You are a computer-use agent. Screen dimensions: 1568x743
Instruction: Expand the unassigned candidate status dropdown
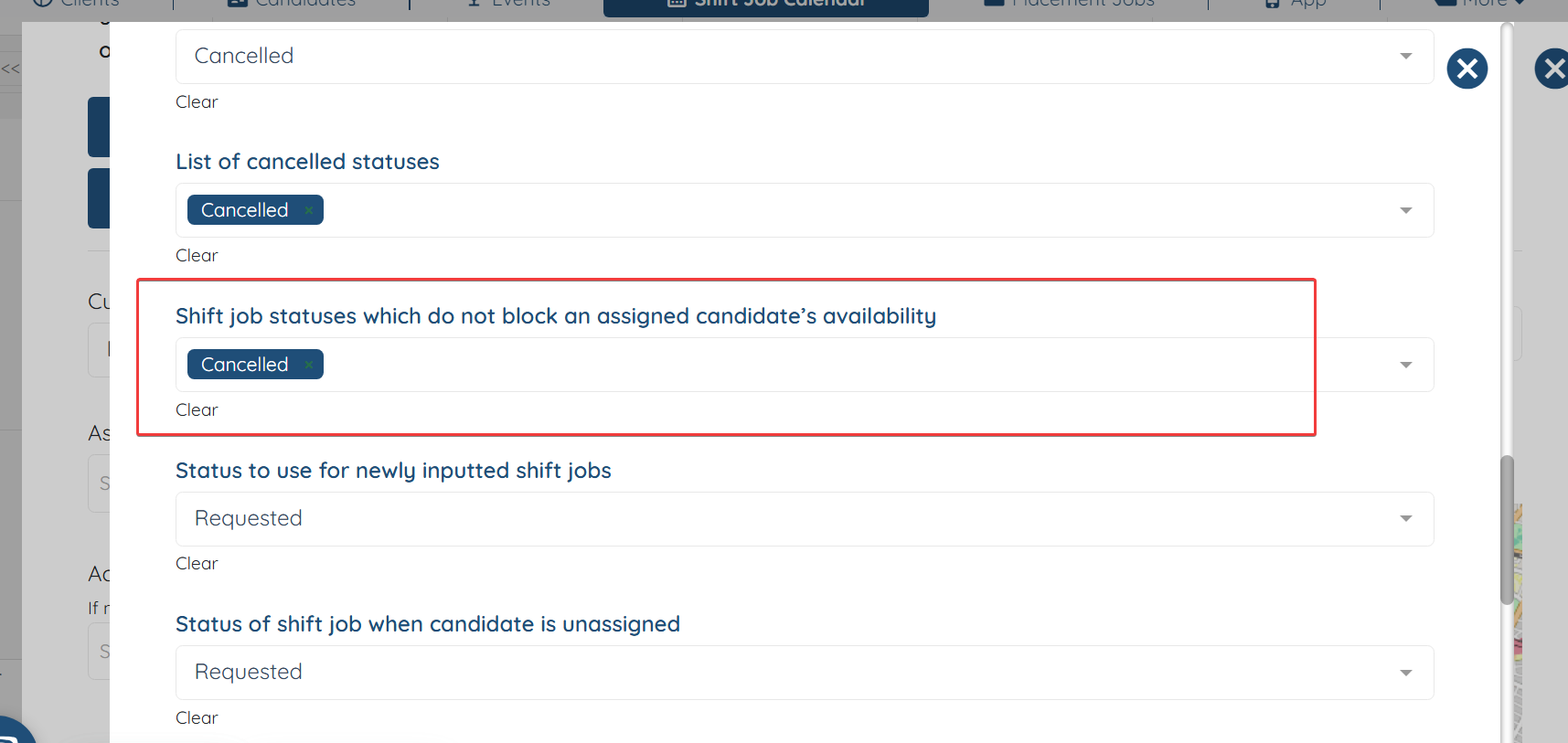1405,674
